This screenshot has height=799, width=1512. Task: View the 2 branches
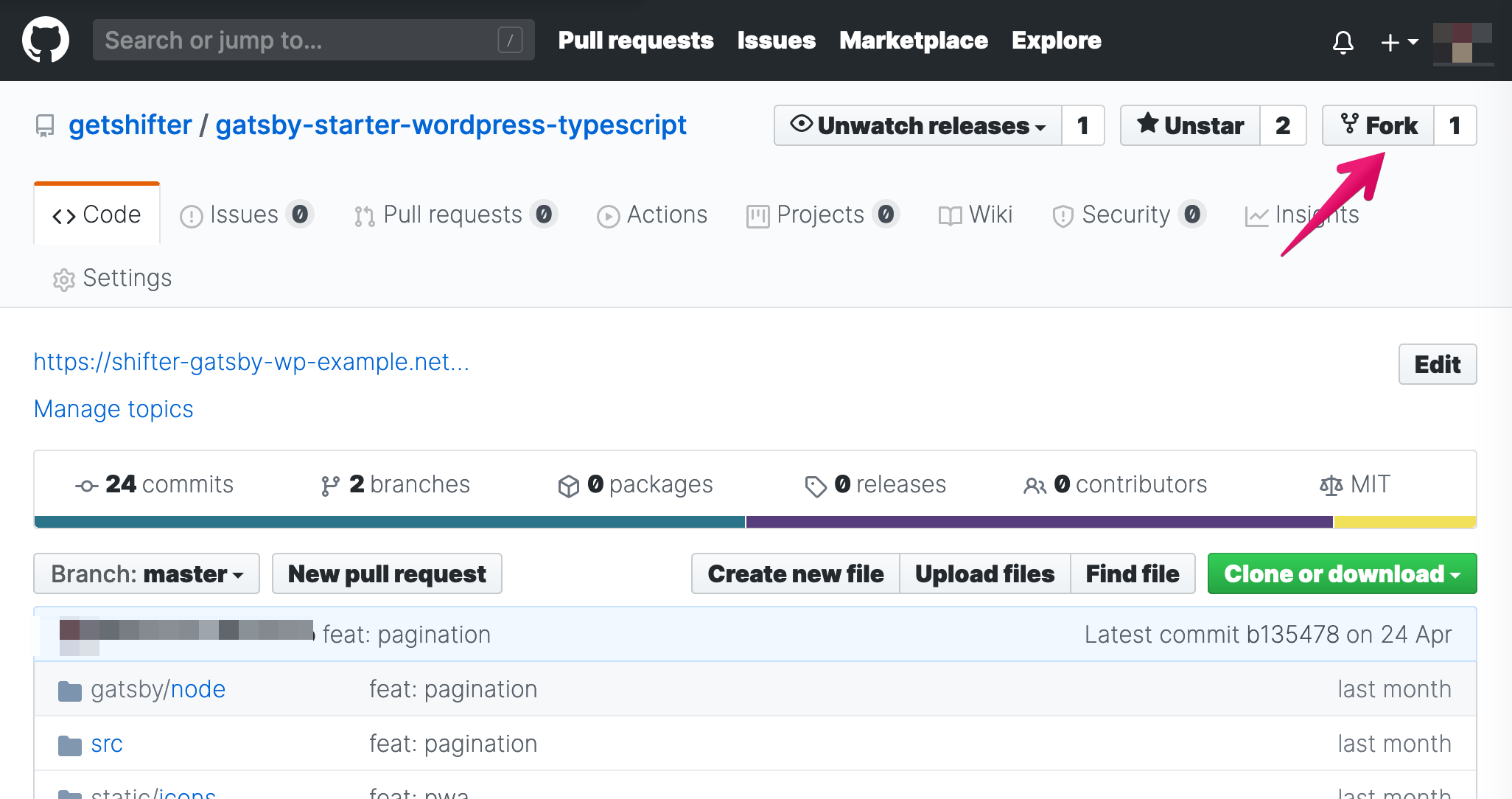click(395, 484)
